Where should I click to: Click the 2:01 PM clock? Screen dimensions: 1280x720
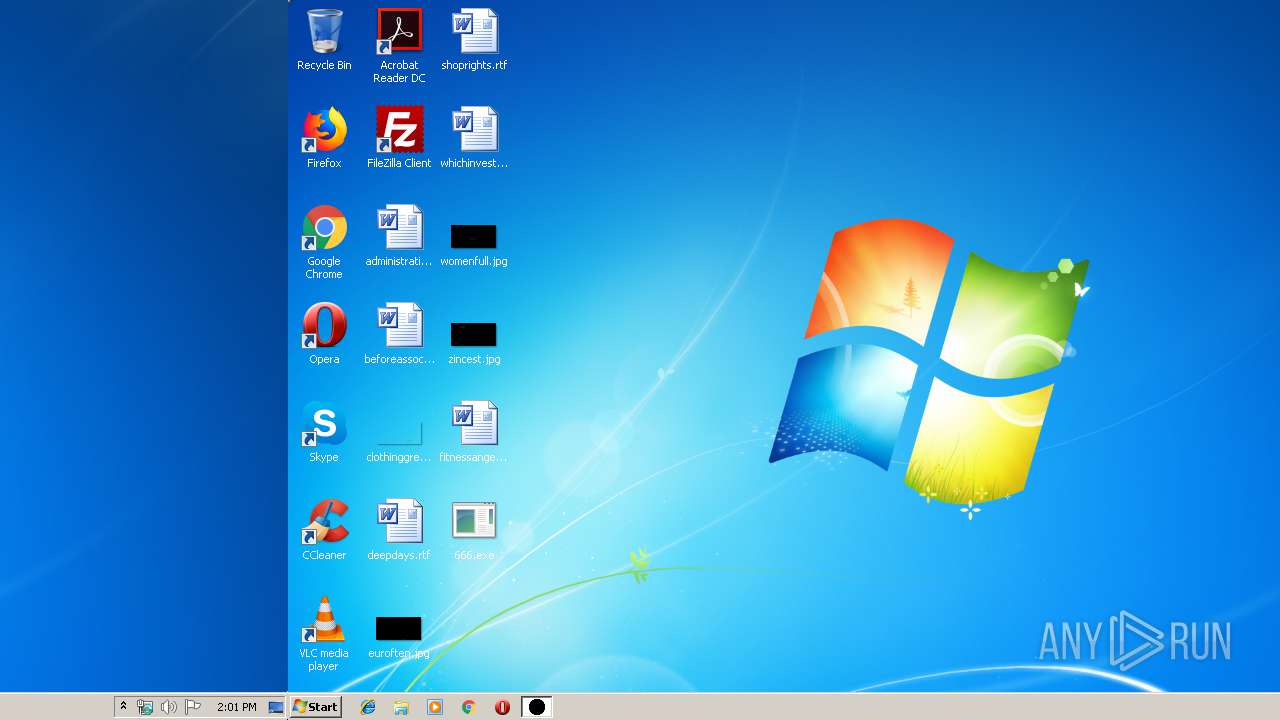pyautogui.click(x=237, y=707)
